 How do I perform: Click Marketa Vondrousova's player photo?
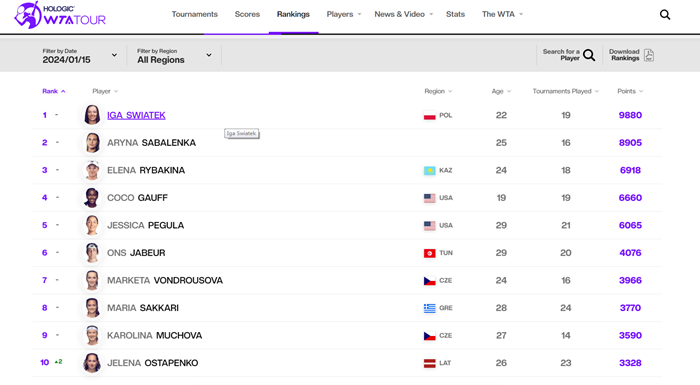[x=92, y=280]
